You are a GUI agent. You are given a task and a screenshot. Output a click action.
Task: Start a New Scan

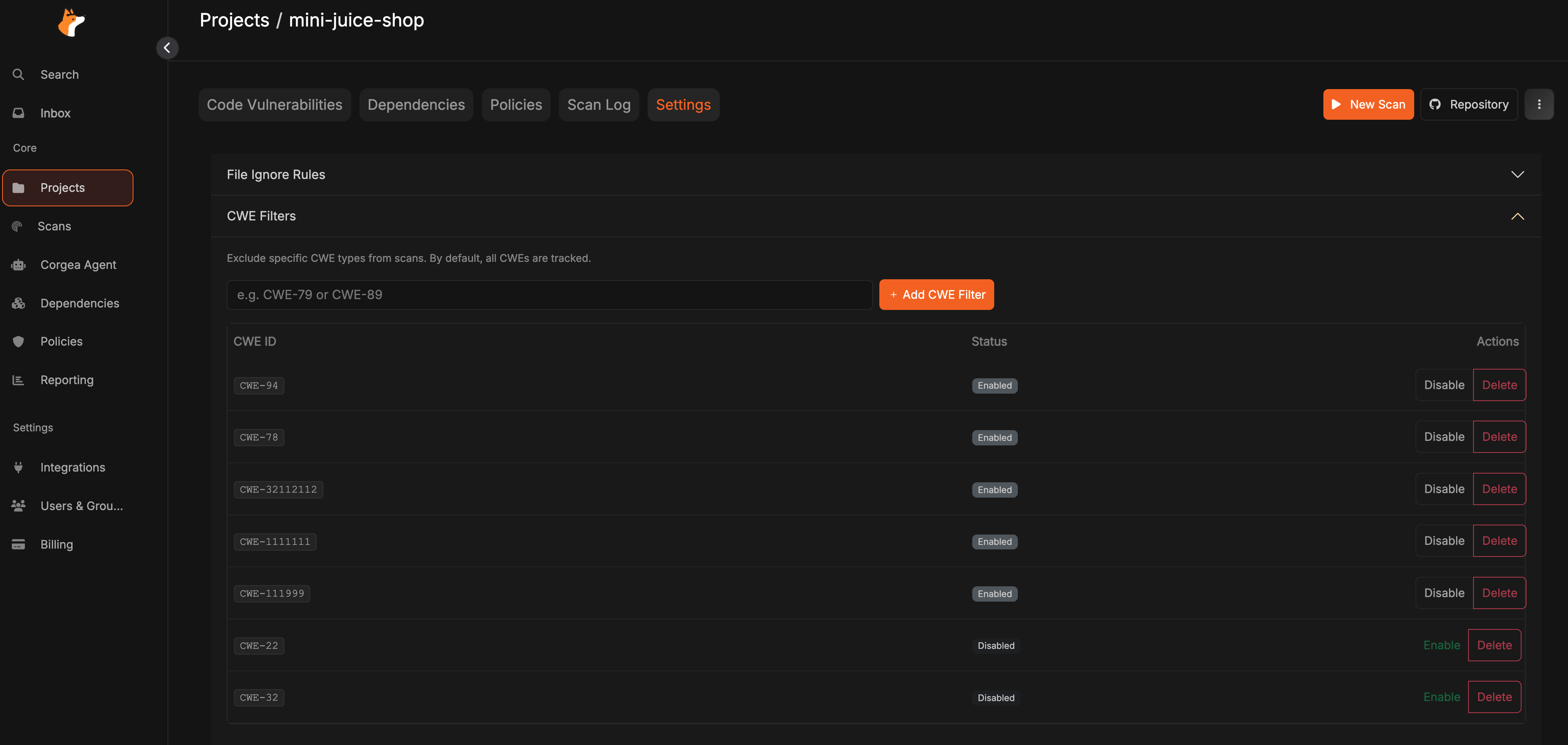(x=1368, y=104)
